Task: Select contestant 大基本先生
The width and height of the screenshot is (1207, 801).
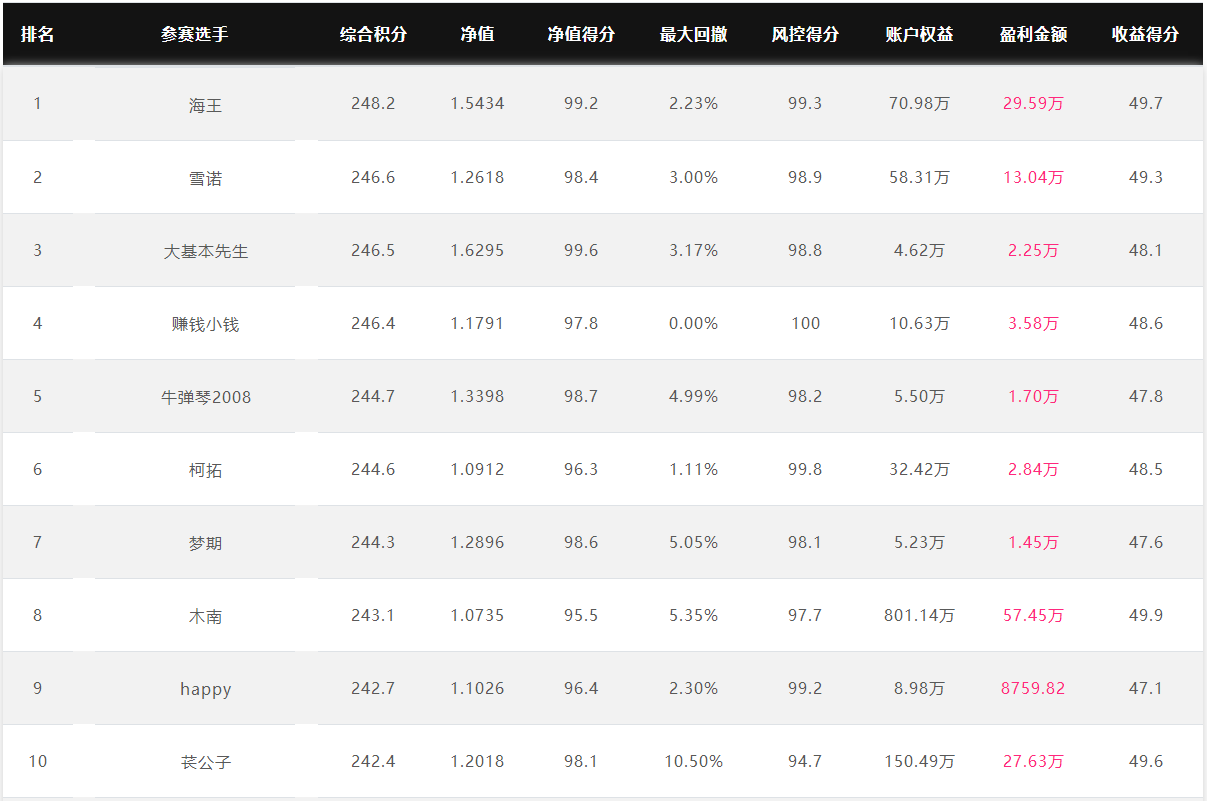Action: [x=205, y=251]
